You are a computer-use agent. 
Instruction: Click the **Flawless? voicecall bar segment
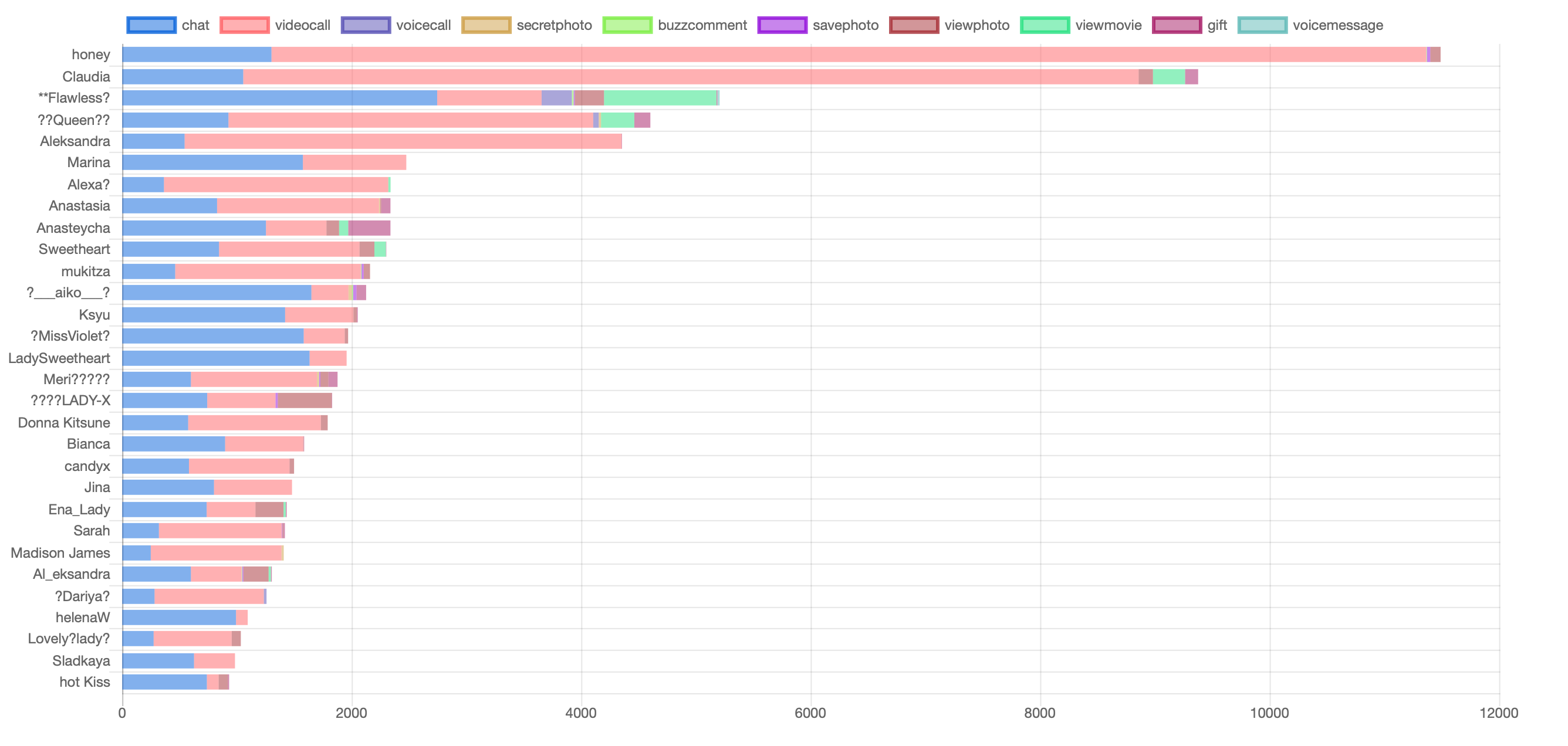click(x=557, y=98)
